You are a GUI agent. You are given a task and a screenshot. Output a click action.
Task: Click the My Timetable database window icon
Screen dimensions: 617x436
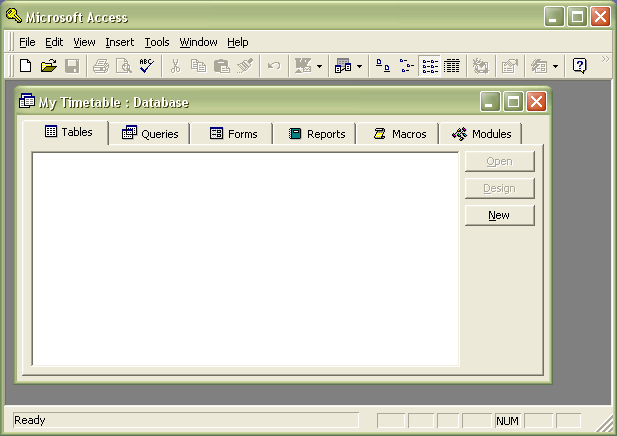point(27,101)
